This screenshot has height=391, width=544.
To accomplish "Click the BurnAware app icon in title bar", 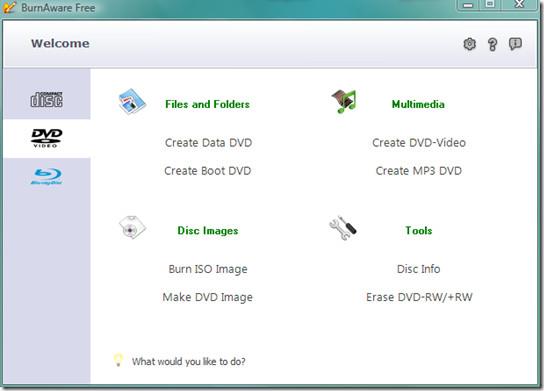I will click(9, 7).
